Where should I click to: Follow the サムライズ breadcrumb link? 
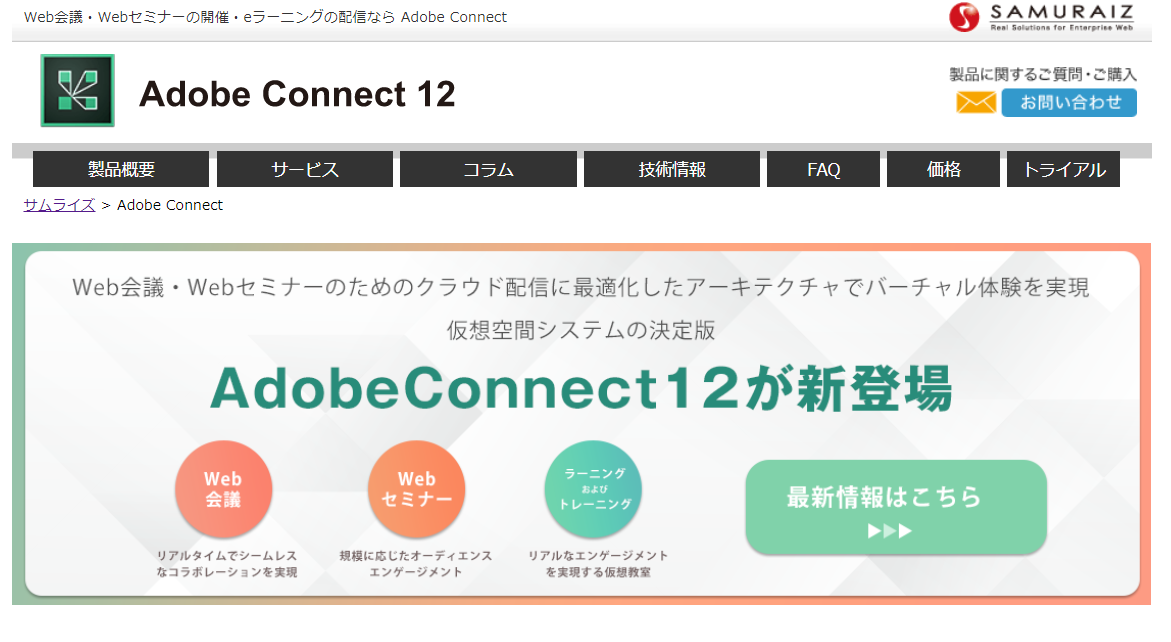(x=59, y=205)
